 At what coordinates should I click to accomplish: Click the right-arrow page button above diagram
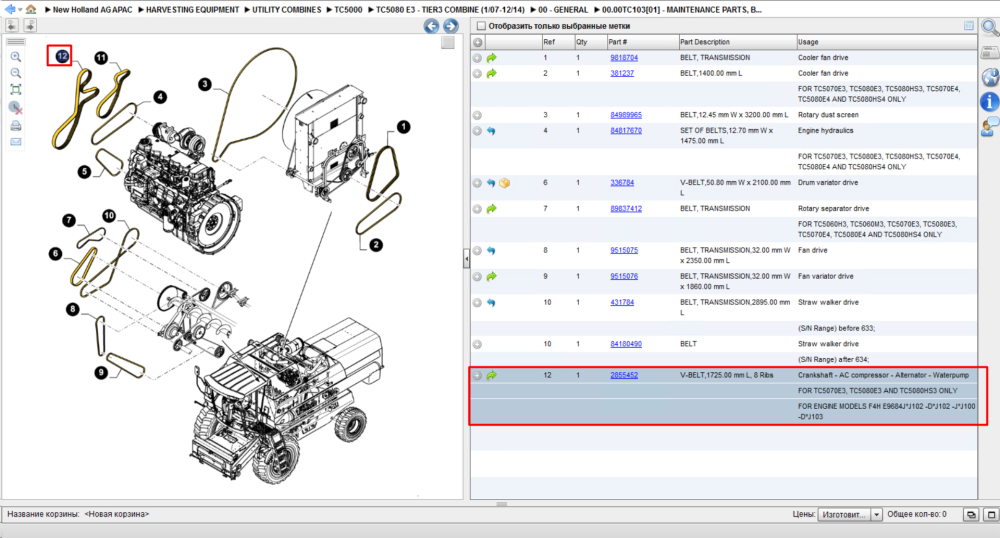coord(30,25)
